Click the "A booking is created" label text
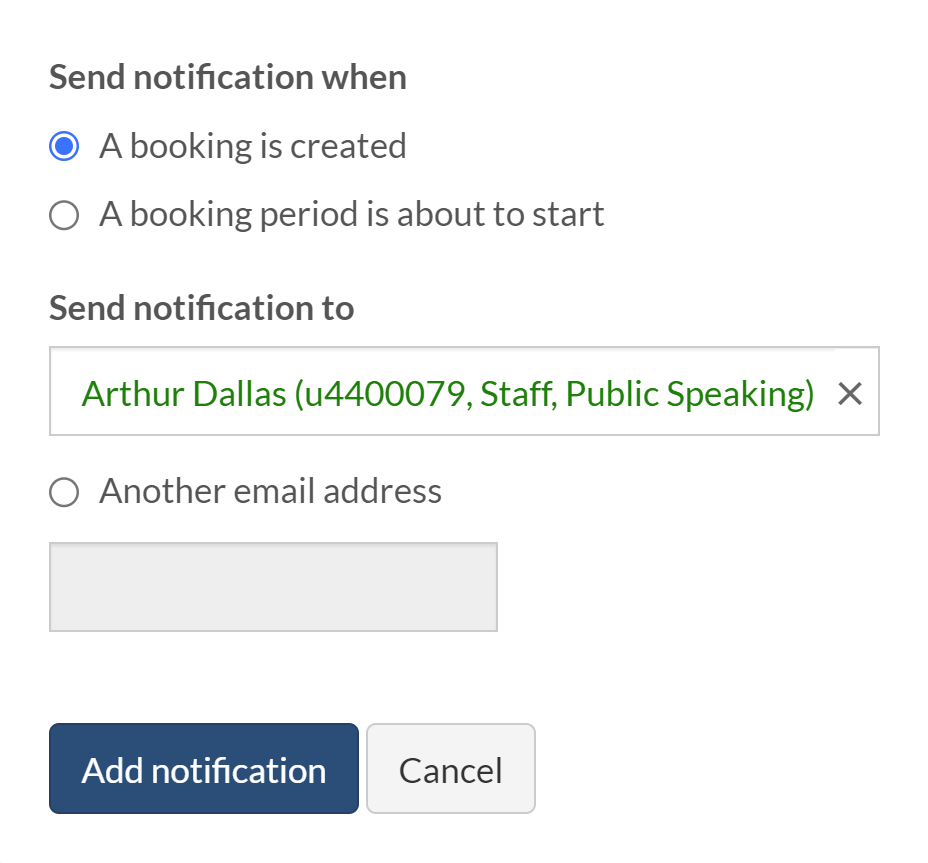 [x=253, y=147]
